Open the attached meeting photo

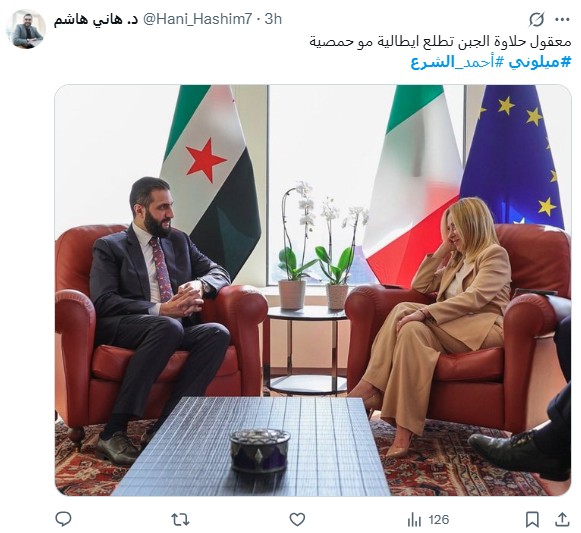click(313, 290)
